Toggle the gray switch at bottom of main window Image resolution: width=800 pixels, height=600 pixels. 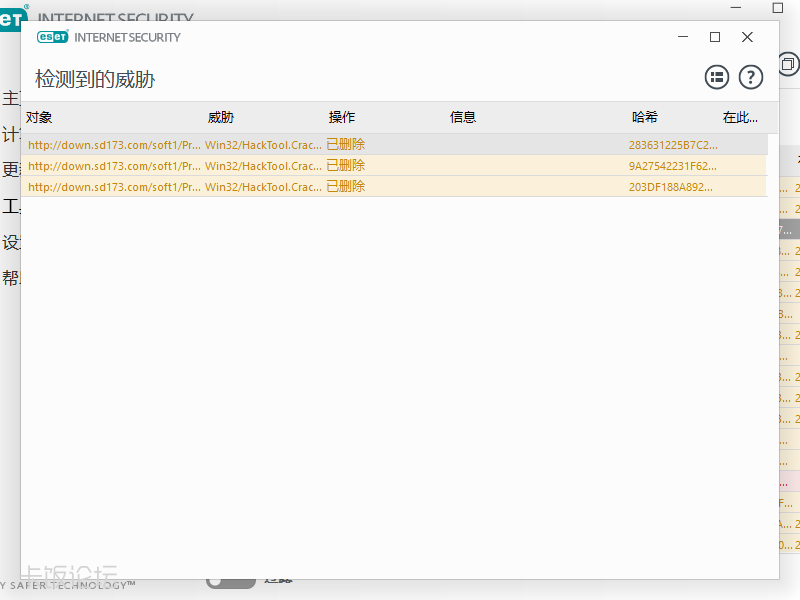(230, 581)
